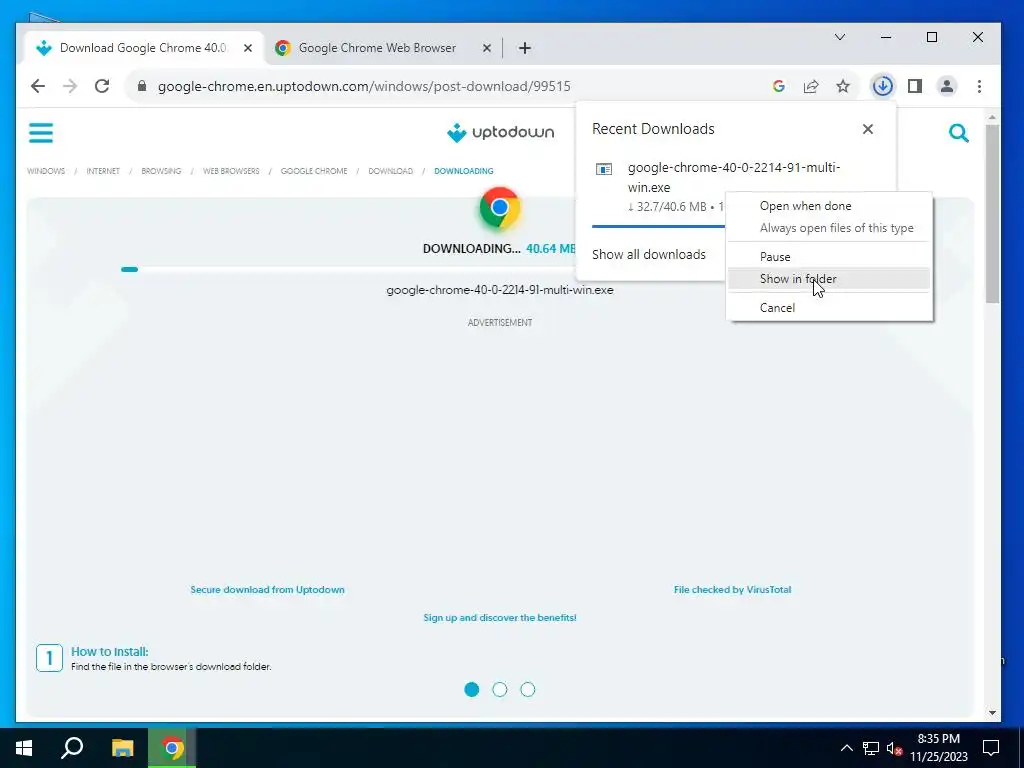Click the scrollbar down arrow
Image resolution: width=1024 pixels, height=768 pixels.
tap(992, 712)
